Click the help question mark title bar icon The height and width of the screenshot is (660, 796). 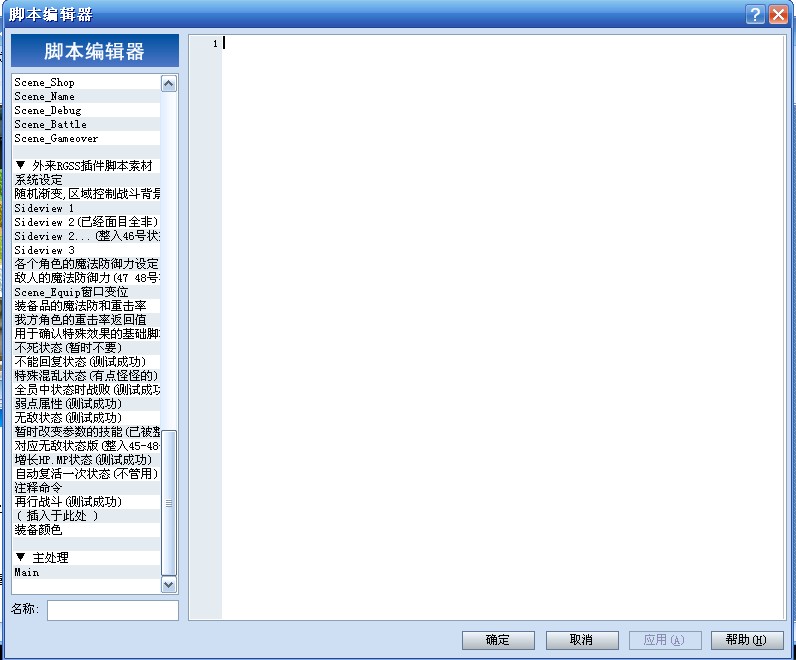pos(755,14)
